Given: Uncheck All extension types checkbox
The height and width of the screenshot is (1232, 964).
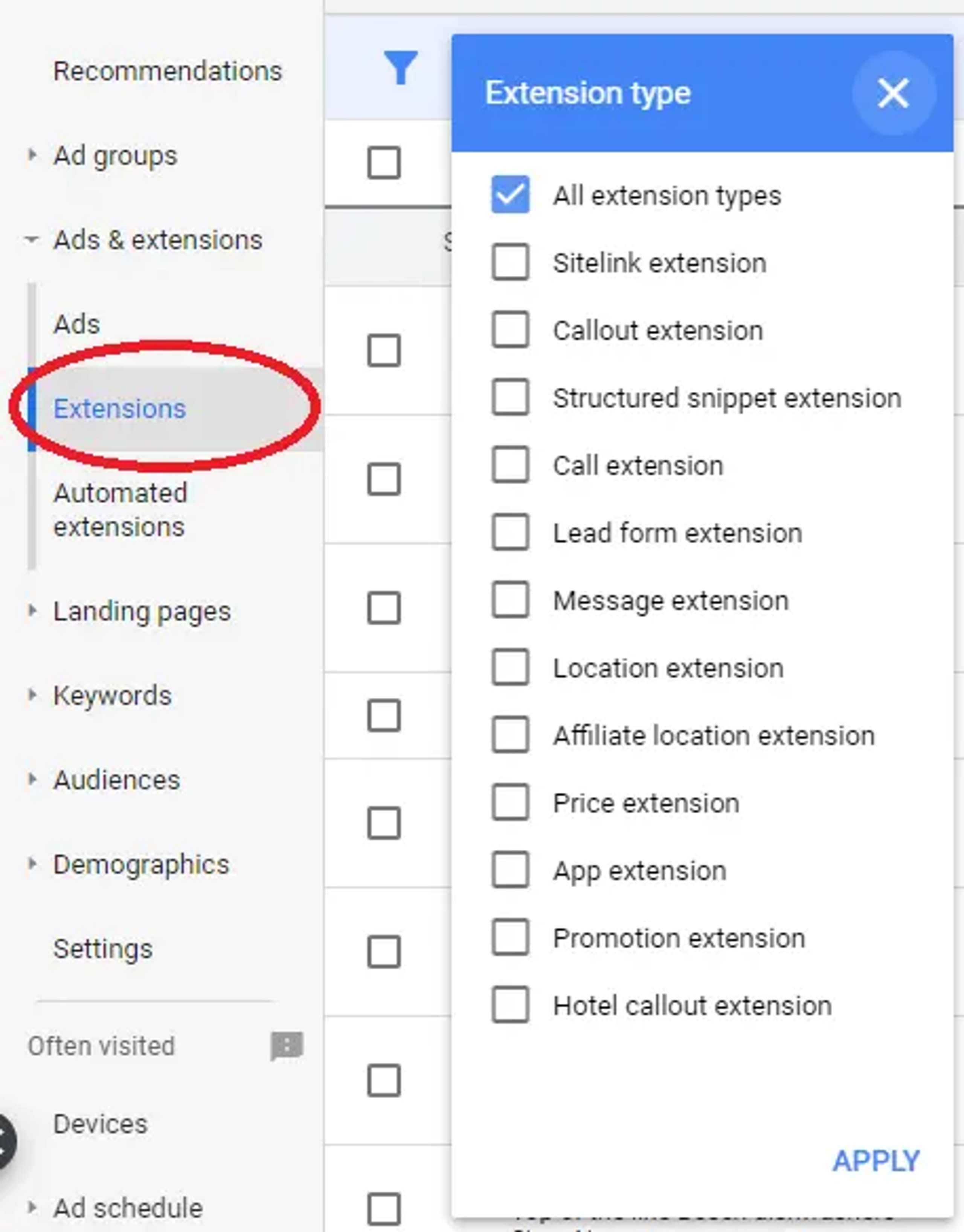Looking at the screenshot, I should (510, 195).
